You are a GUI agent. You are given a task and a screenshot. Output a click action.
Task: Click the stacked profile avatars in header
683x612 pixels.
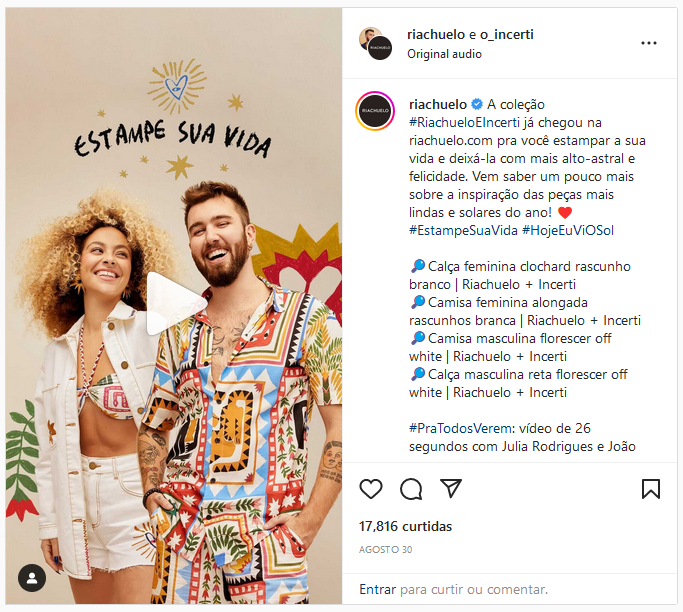375,43
